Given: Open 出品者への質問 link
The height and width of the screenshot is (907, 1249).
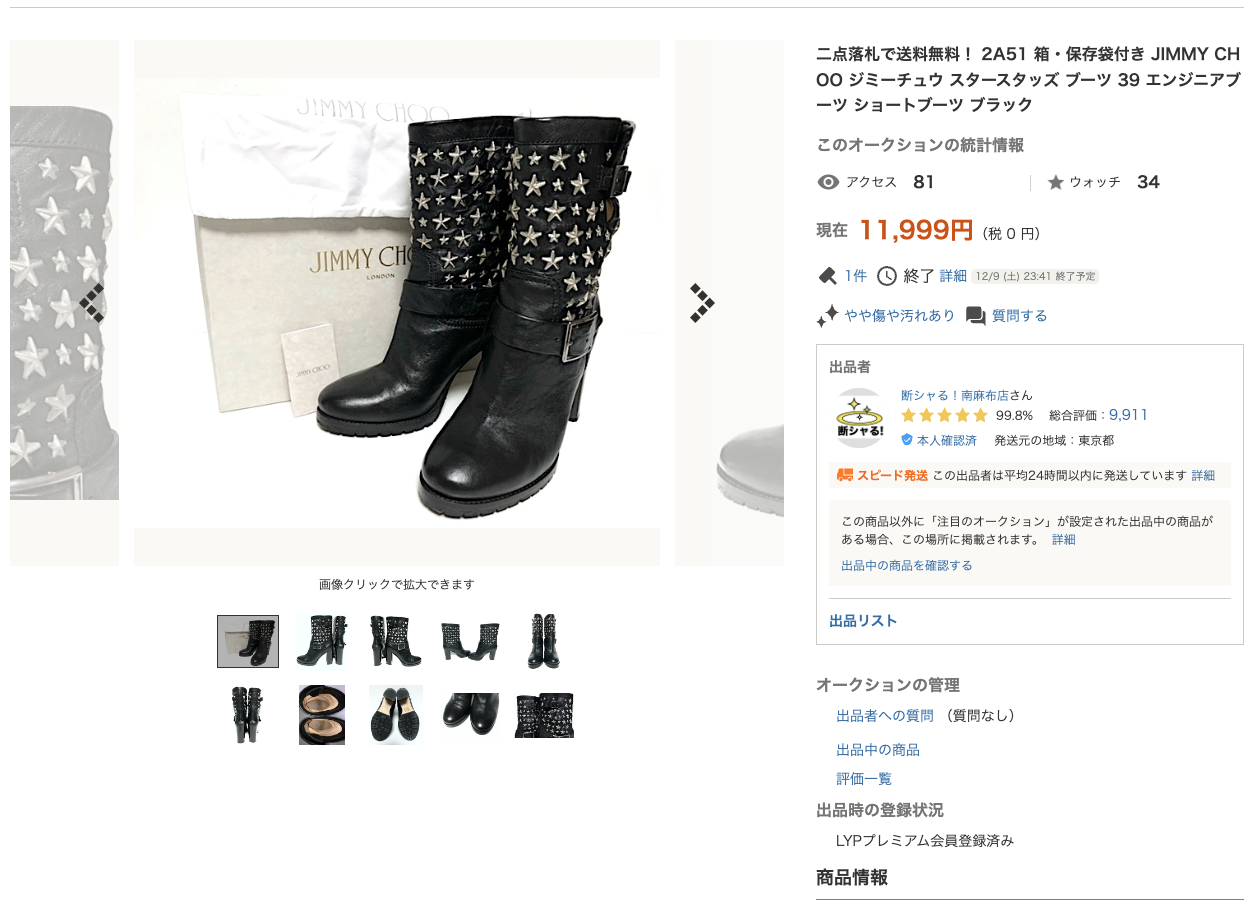Looking at the screenshot, I should [885, 716].
